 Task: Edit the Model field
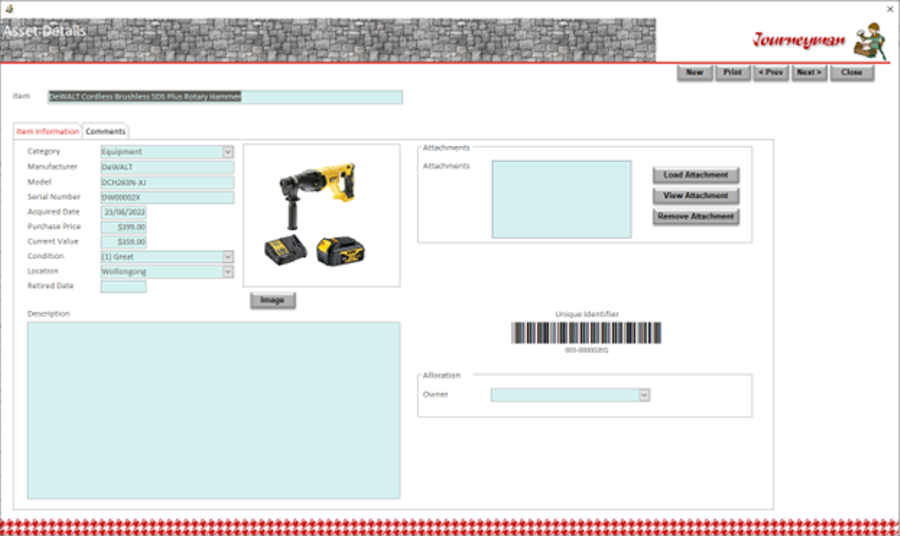coord(167,182)
